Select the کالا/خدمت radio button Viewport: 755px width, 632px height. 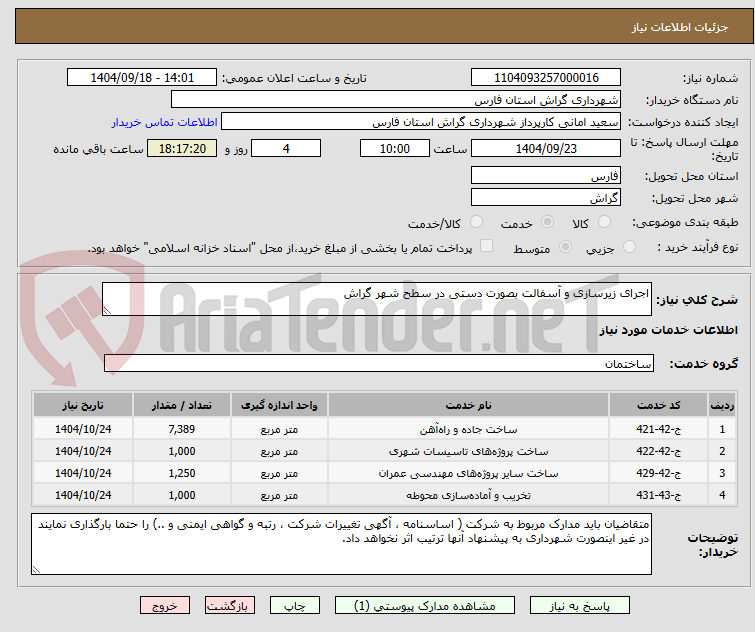476,222
